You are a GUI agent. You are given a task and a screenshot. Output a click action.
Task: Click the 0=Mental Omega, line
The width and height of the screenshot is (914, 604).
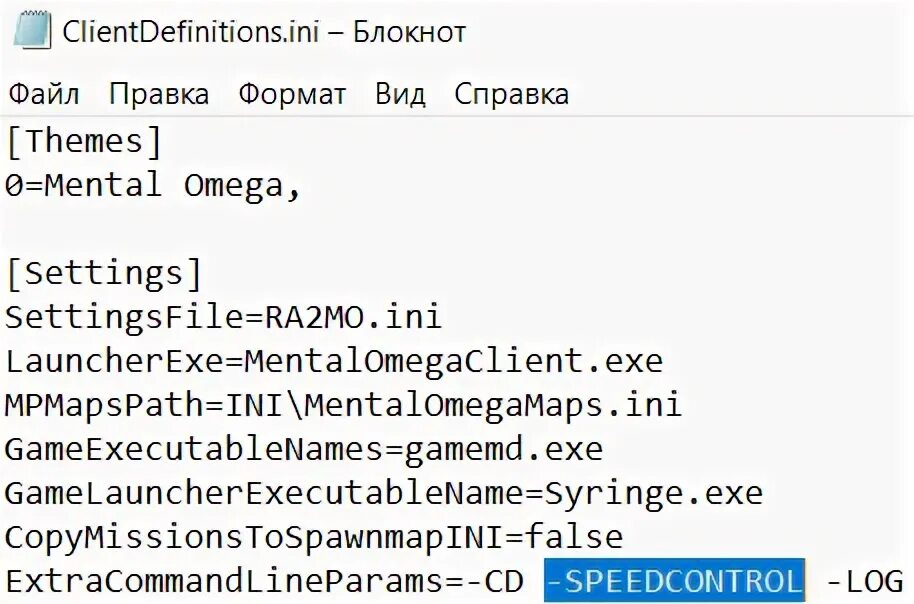coord(153,185)
